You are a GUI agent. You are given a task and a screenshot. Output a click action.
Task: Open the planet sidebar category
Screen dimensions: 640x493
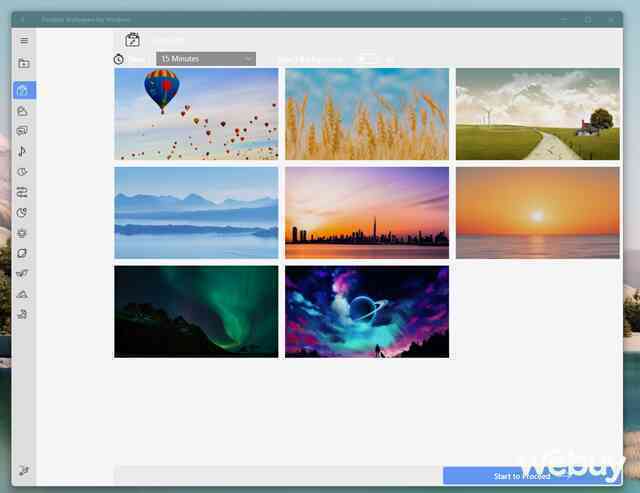pyautogui.click(x=22, y=253)
